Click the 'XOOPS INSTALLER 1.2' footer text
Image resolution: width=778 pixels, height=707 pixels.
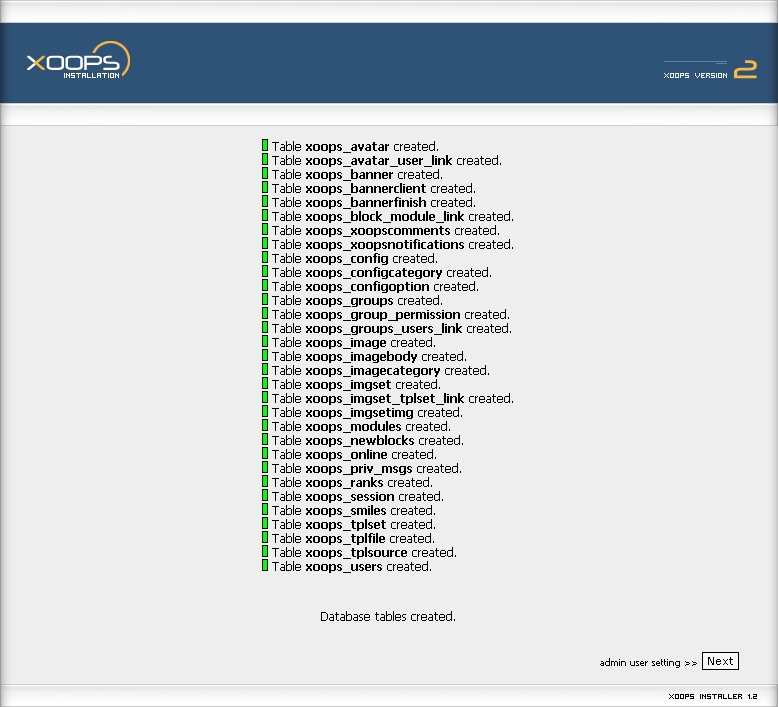point(713,696)
